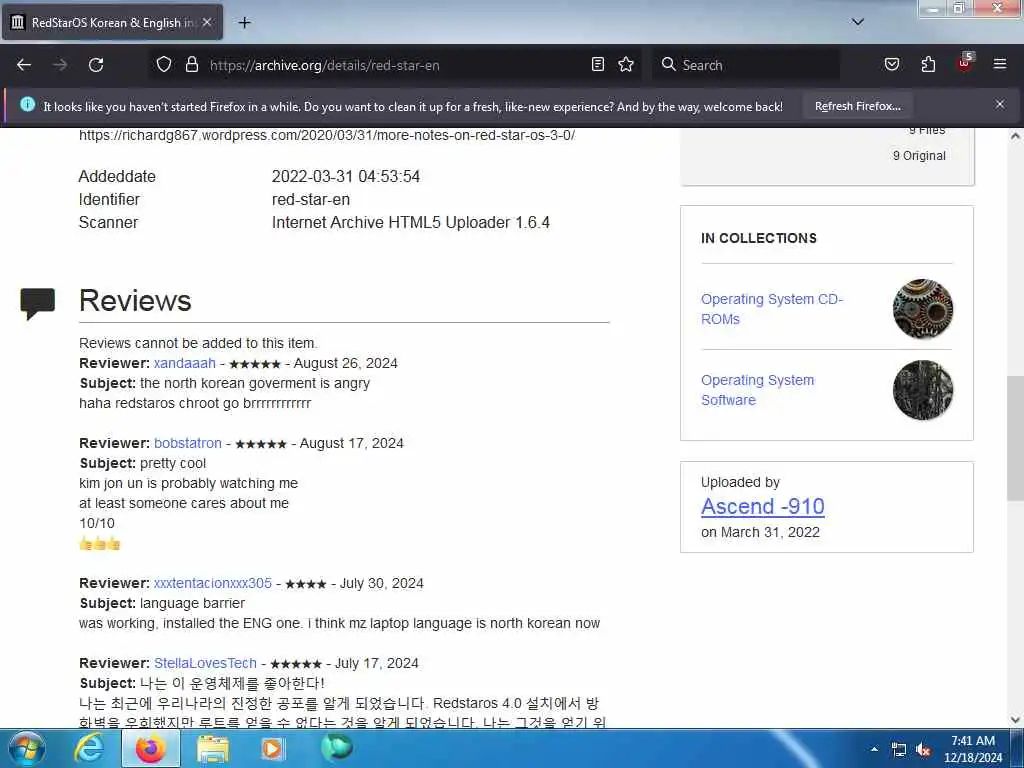Click the richardg867 wordpress URL text
This screenshot has height=768, width=1024.
(x=327, y=135)
